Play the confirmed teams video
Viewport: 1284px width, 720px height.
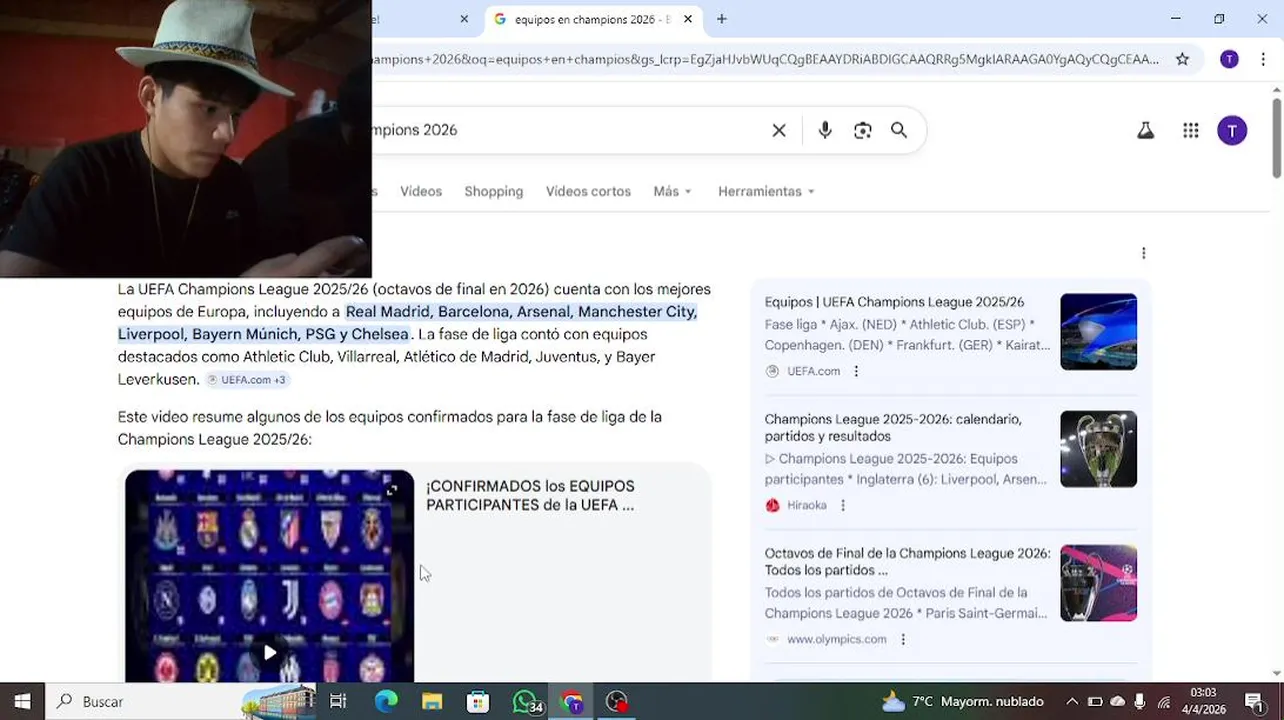coord(269,653)
